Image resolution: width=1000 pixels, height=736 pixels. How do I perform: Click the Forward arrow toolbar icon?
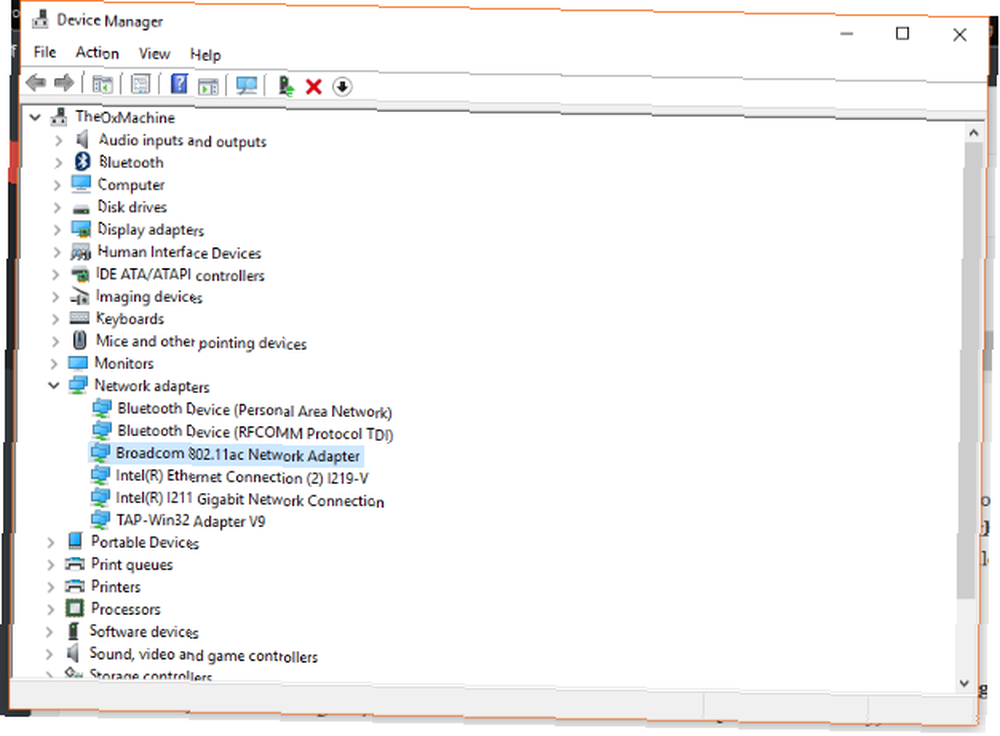point(64,83)
